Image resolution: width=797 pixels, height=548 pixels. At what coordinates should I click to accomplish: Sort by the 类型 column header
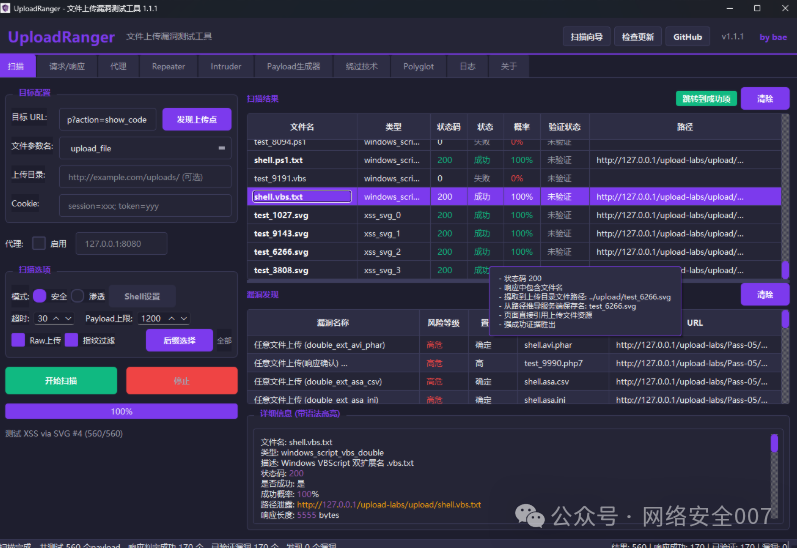[393, 127]
